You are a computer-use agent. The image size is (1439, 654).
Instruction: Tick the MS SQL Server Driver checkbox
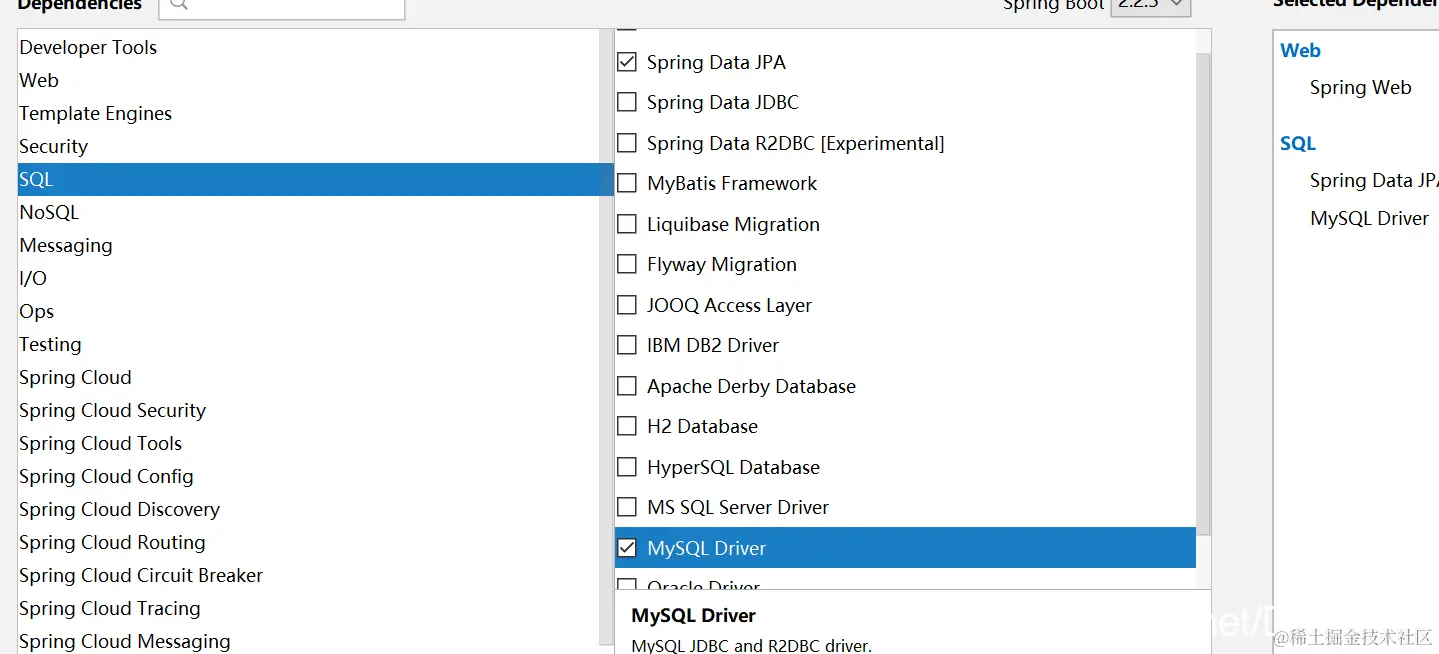click(x=627, y=507)
